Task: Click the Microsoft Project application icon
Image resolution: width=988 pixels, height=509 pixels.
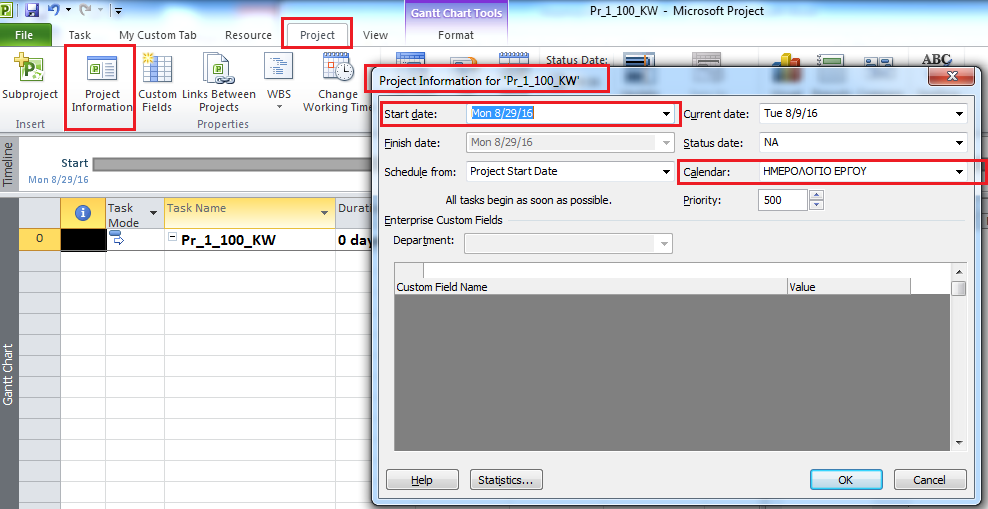Action: tap(8, 10)
